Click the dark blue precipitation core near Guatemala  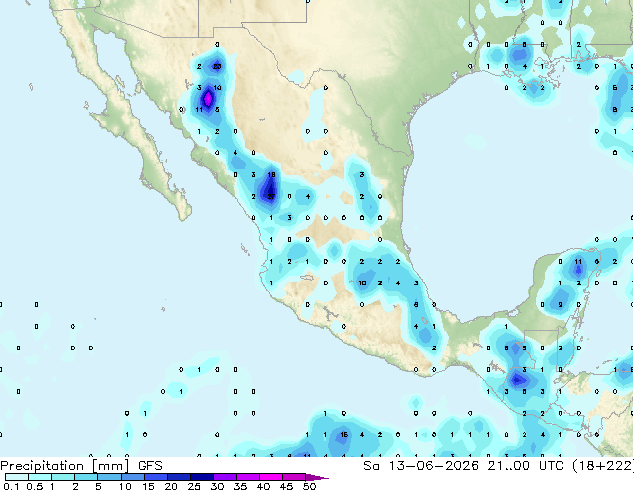(x=517, y=380)
